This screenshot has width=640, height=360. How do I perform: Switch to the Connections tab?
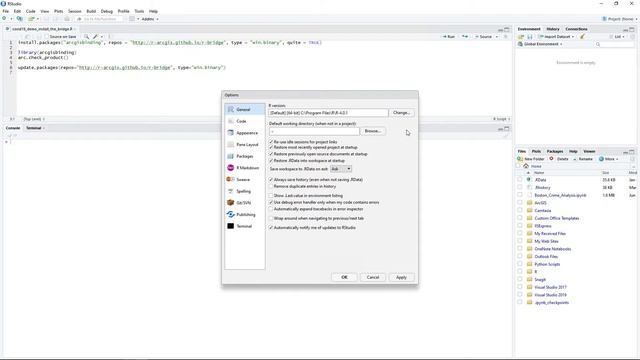[x=576, y=29]
